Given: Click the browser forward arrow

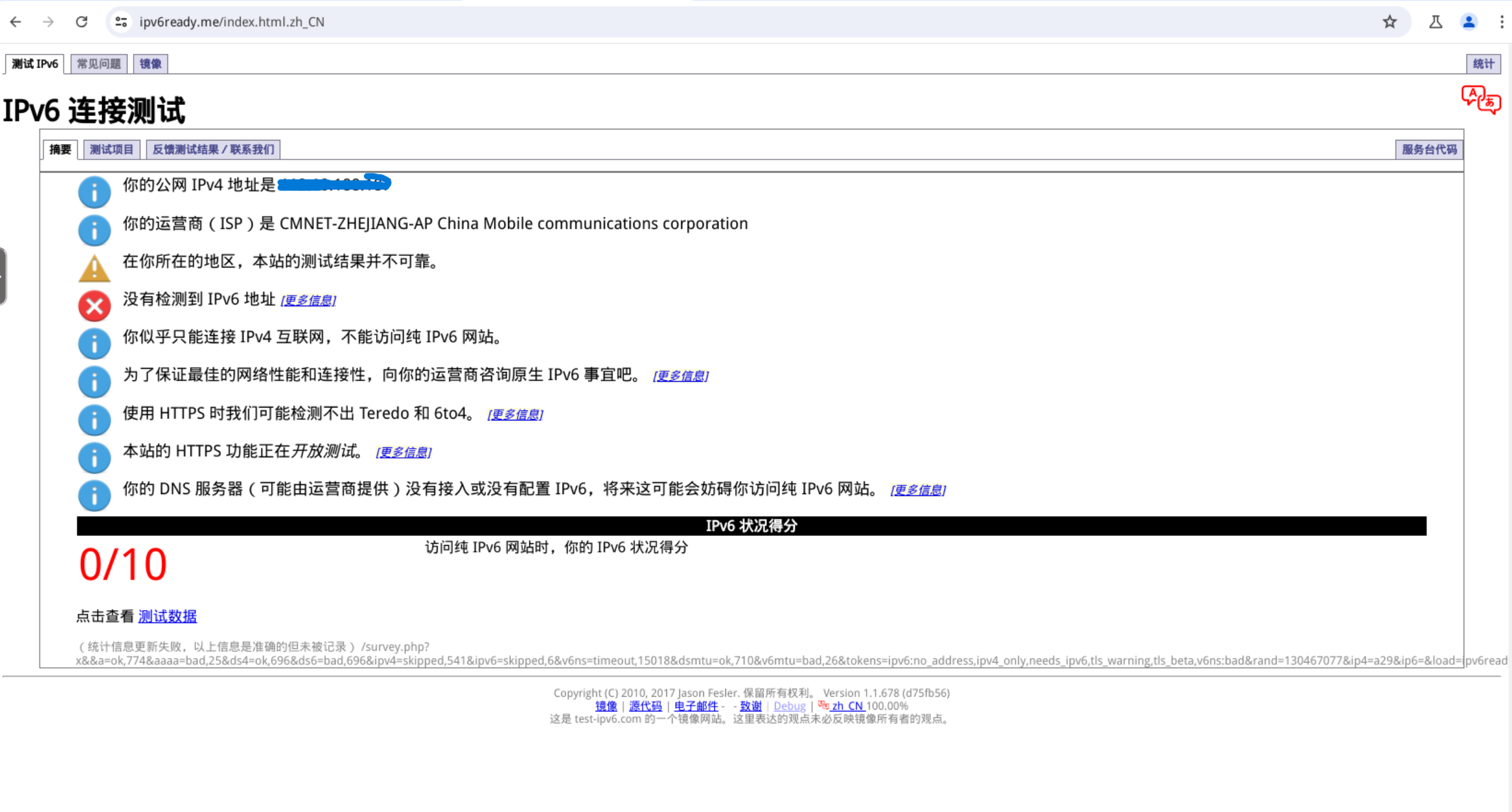Looking at the screenshot, I should pyautogui.click(x=48, y=22).
